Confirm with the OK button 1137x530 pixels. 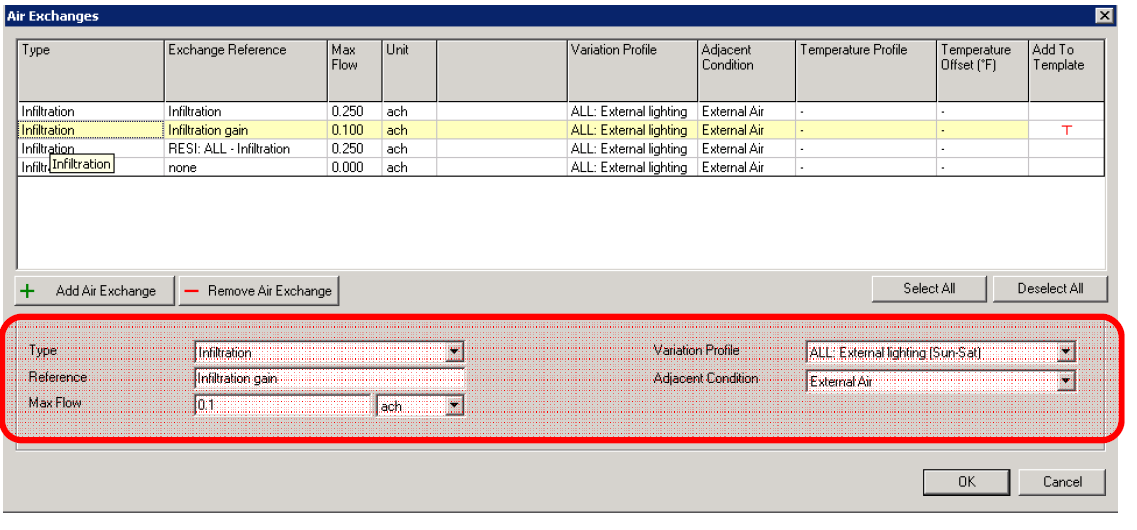click(x=966, y=482)
